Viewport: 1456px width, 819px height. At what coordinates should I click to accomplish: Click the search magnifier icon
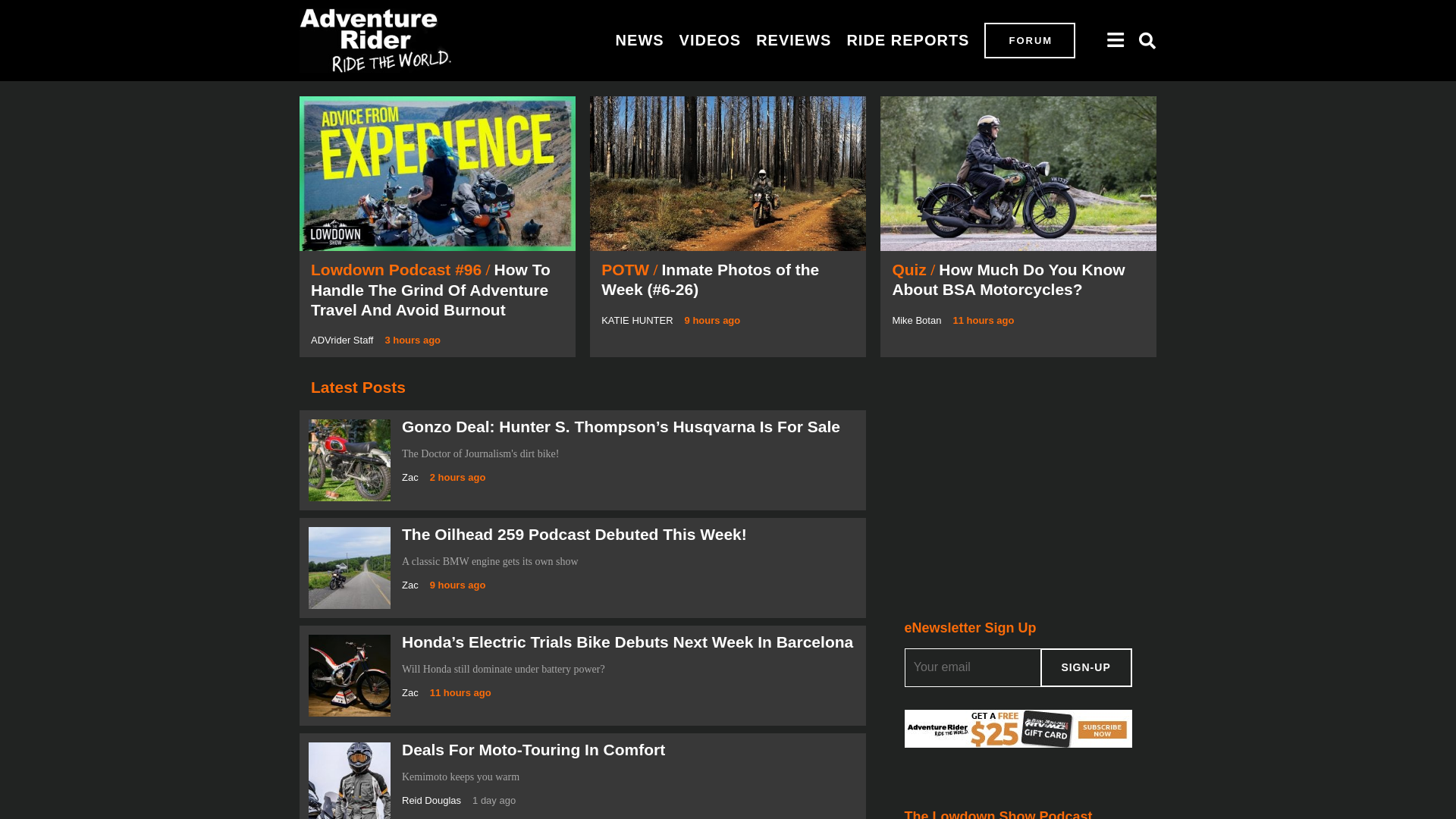(1147, 40)
